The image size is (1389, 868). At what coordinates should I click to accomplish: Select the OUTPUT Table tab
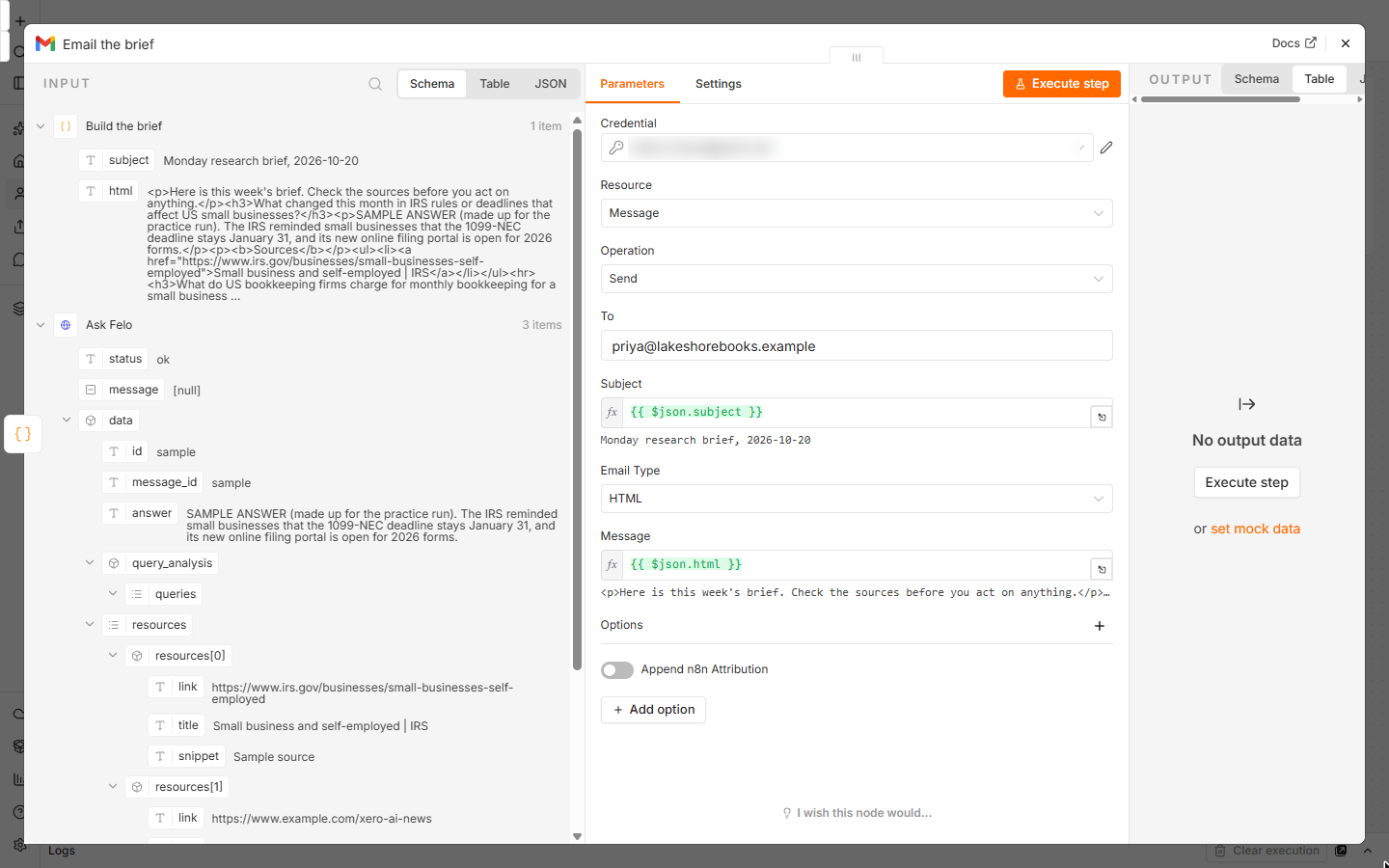1319,79
